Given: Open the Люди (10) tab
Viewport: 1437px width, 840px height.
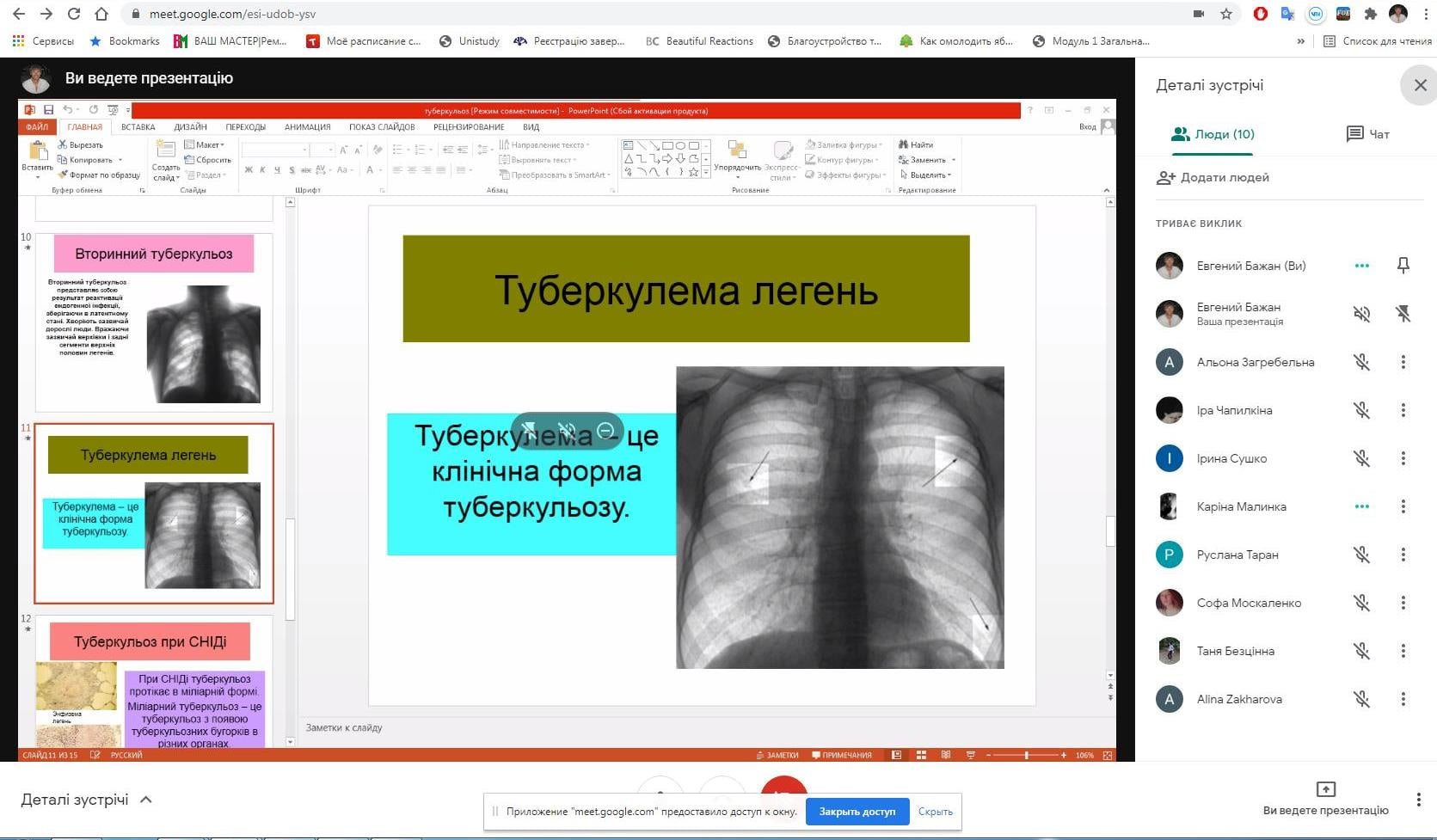Looking at the screenshot, I should click(x=1213, y=134).
